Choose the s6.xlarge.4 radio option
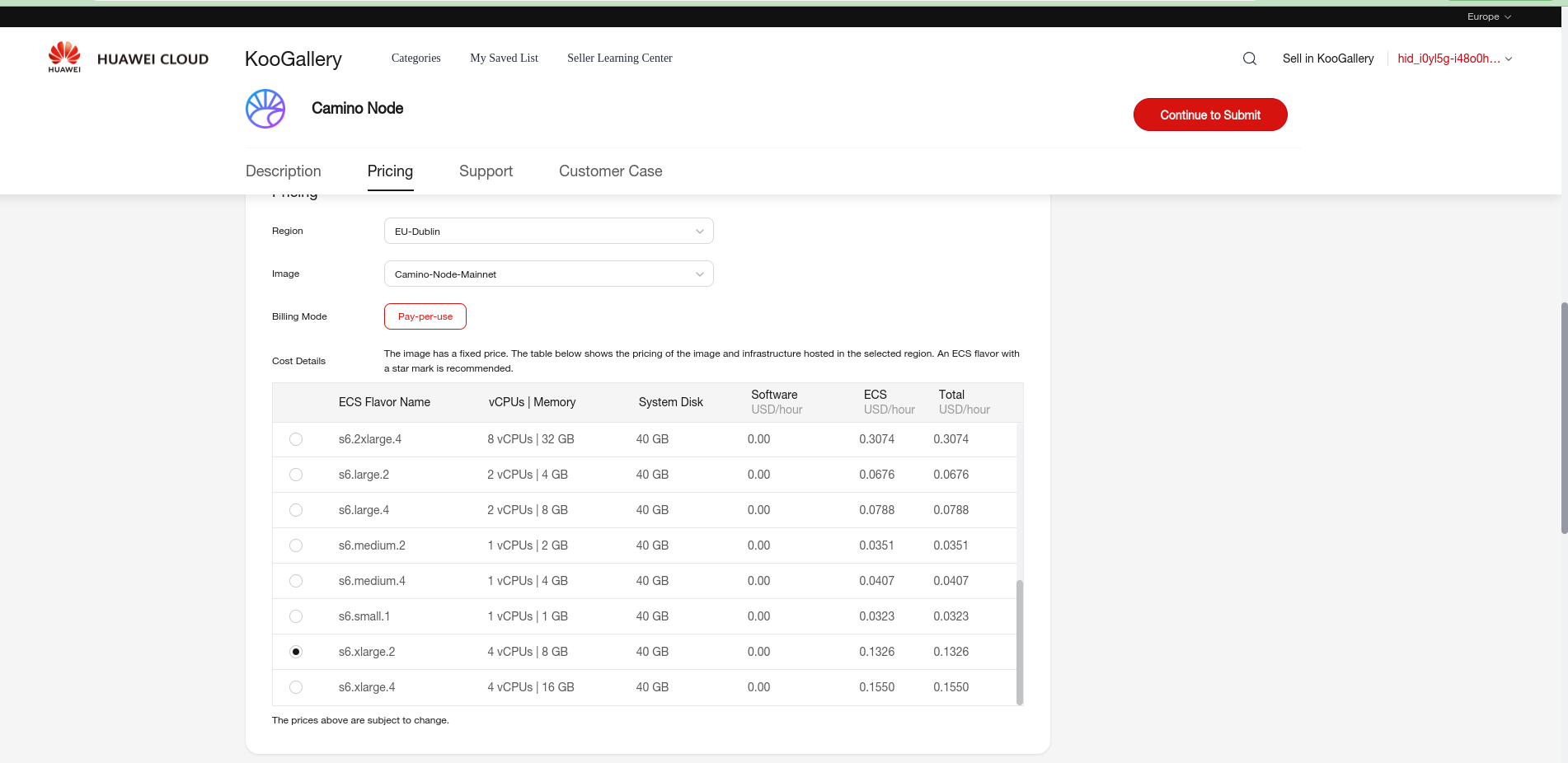The height and width of the screenshot is (763, 1568). pos(296,687)
